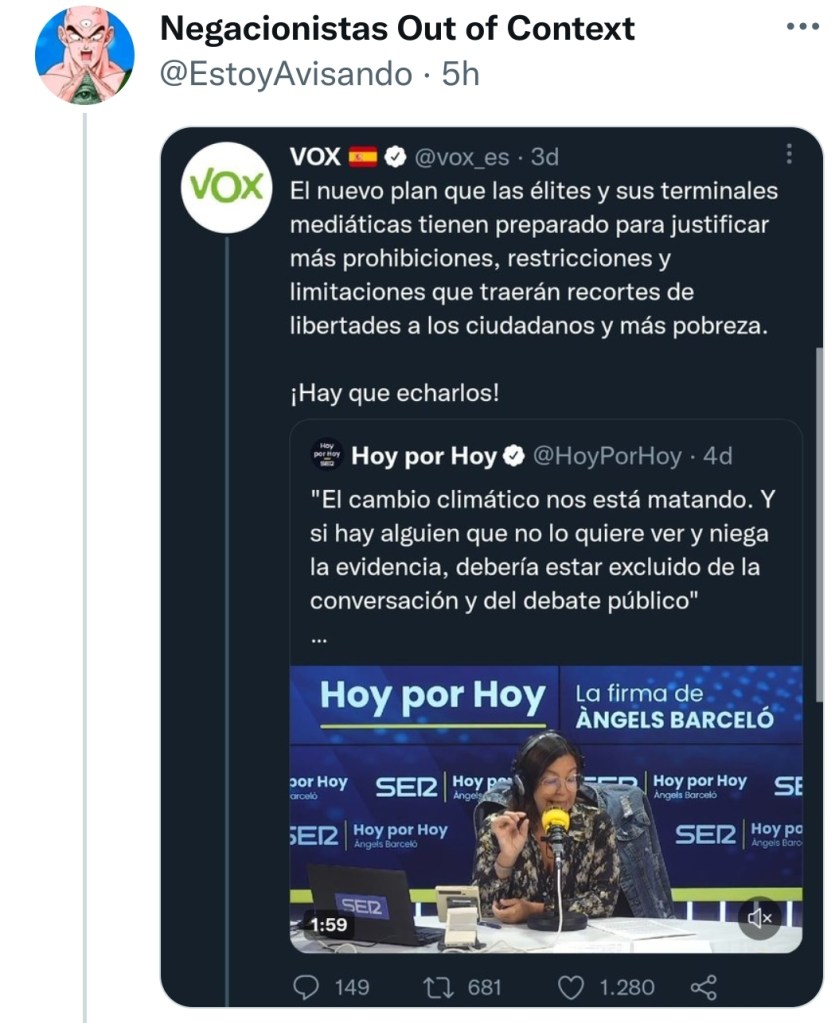Open the @vox_es handle link

click(x=461, y=157)
